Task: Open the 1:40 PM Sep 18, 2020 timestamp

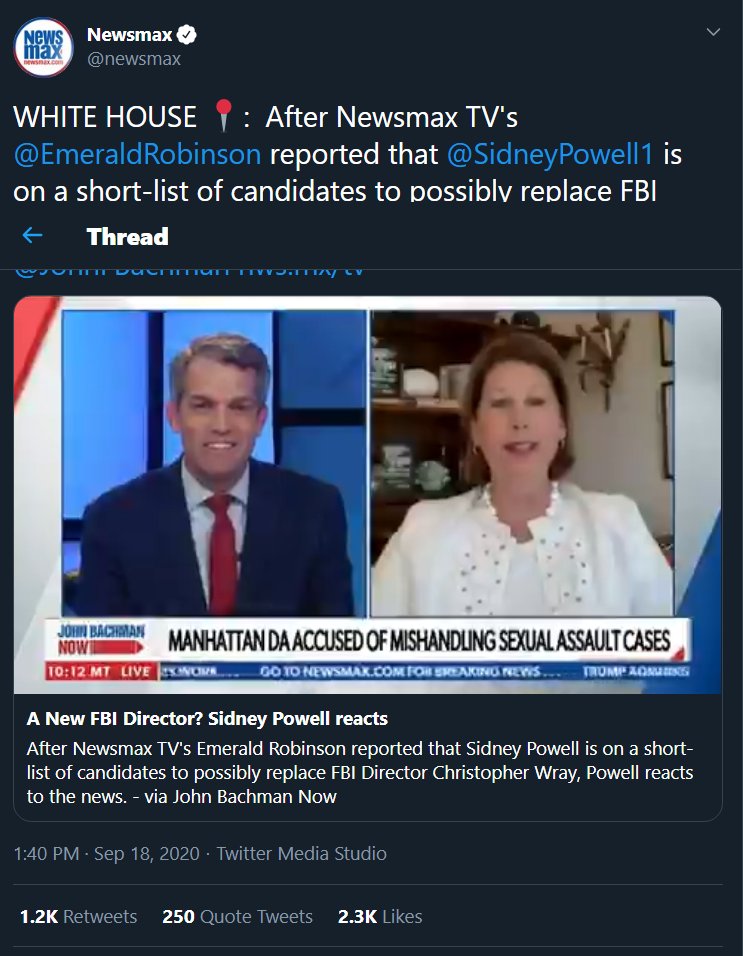Action: 107,854
